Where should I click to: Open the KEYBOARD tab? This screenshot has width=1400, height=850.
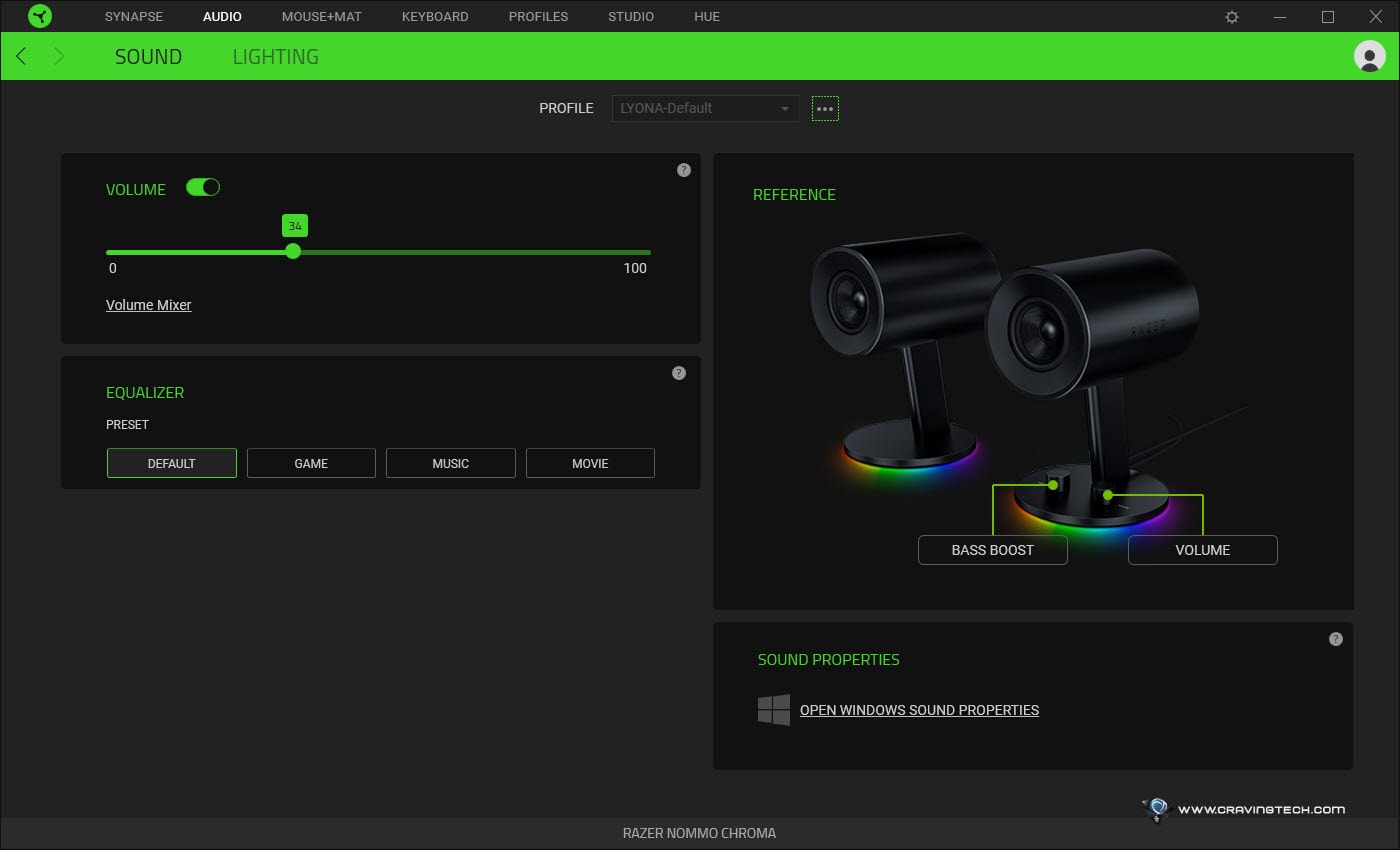coord(435,17)
